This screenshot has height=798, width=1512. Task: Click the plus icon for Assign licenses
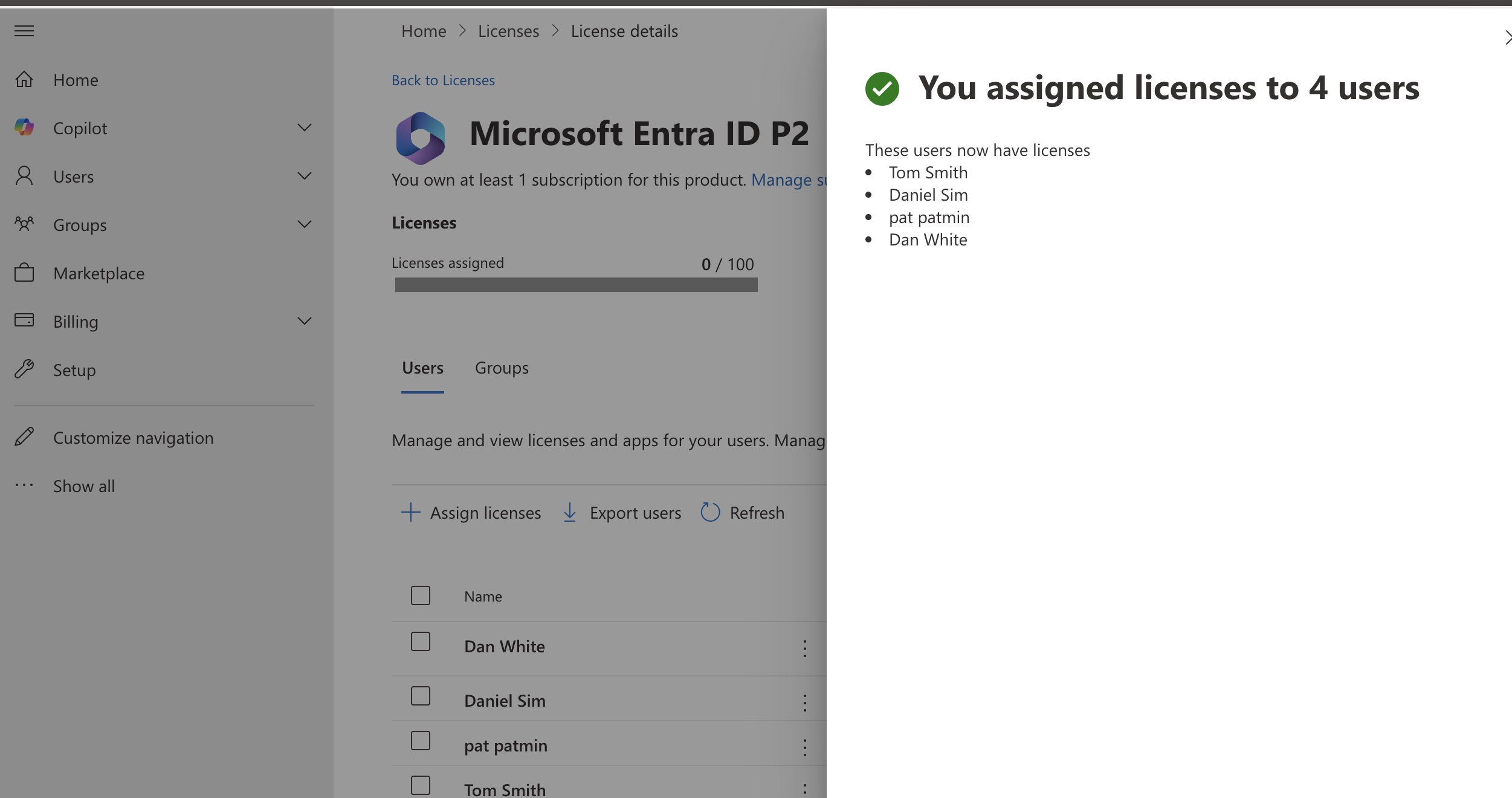[411, 512]
